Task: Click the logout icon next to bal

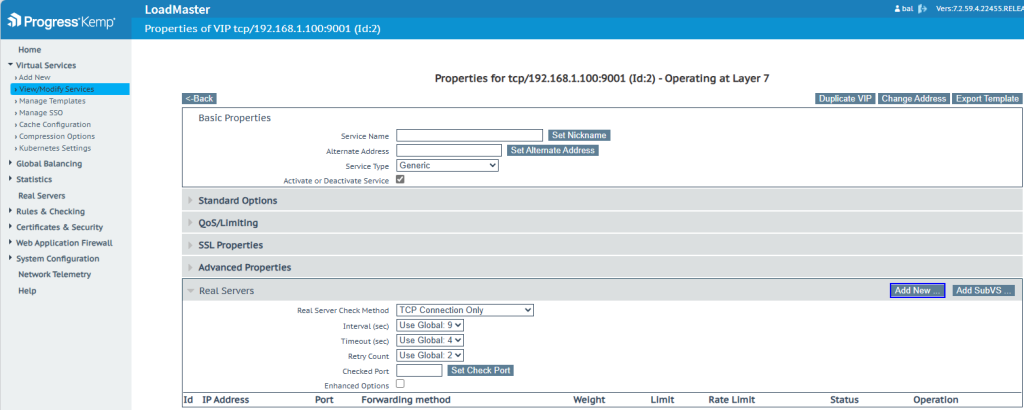Action: [922, 9]
